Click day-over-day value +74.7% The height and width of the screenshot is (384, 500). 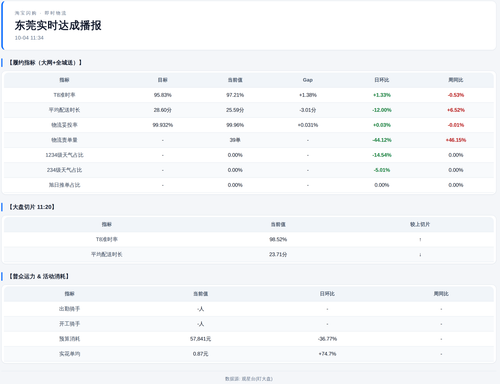327,354
